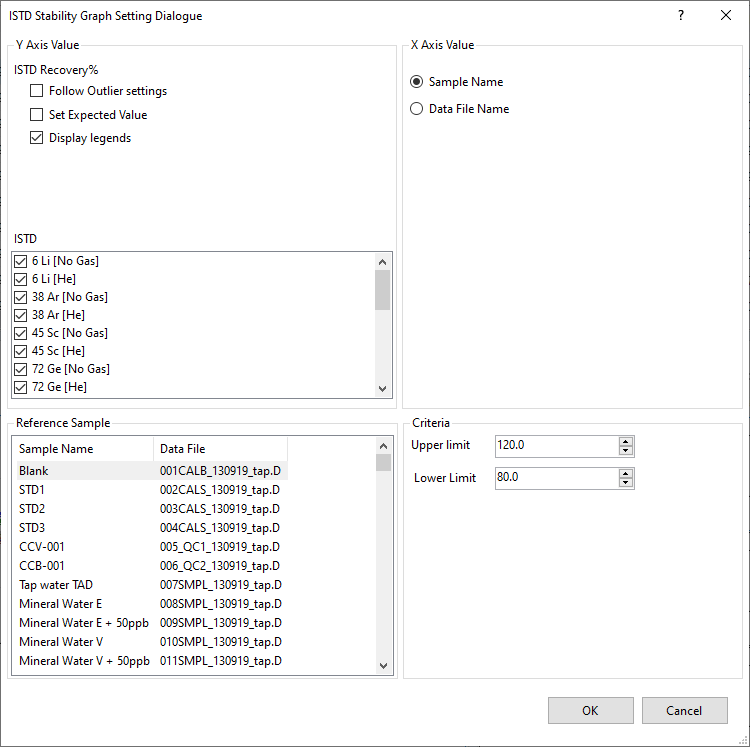Select Mineral Water E + 50ppb row

coord(152,623)
